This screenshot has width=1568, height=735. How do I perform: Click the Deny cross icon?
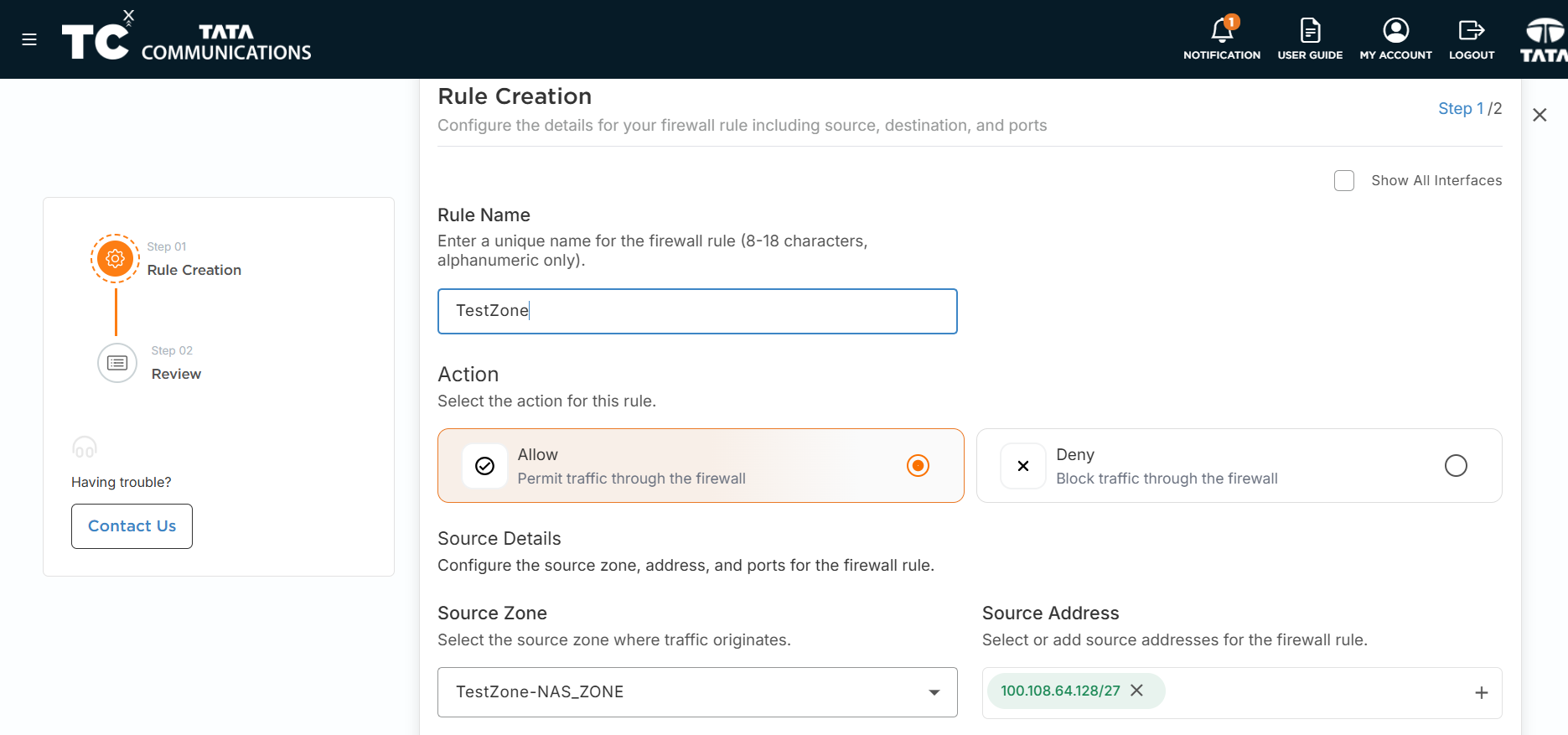click(x=1023, y=466)
